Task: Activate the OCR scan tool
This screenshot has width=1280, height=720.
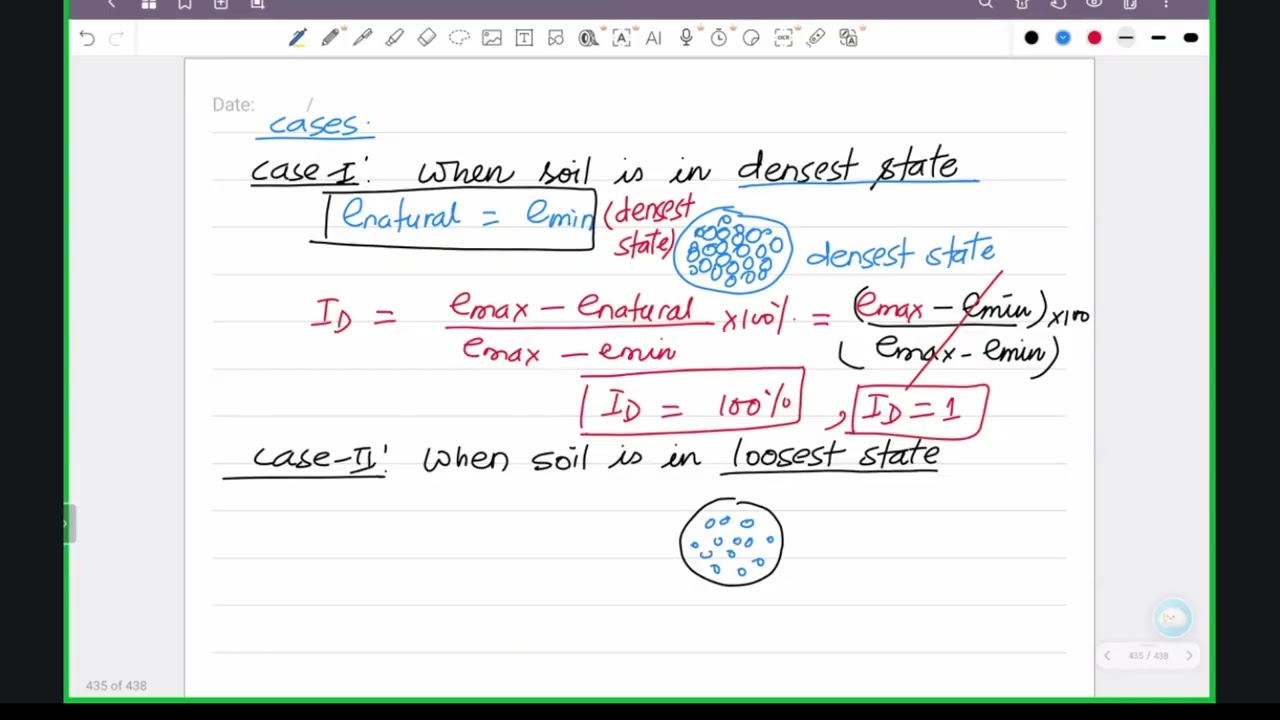Action: (x=783, y=38)
